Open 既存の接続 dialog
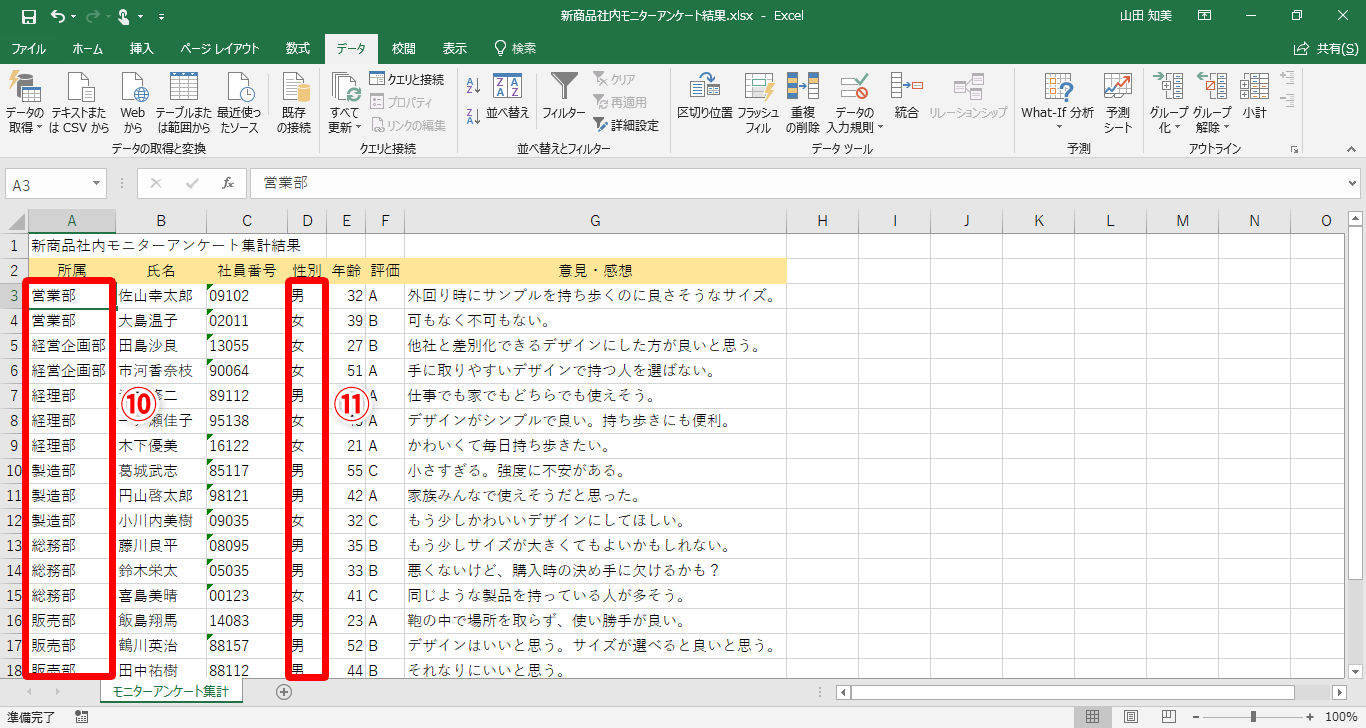1366x728 pixels. click(293, 103)
